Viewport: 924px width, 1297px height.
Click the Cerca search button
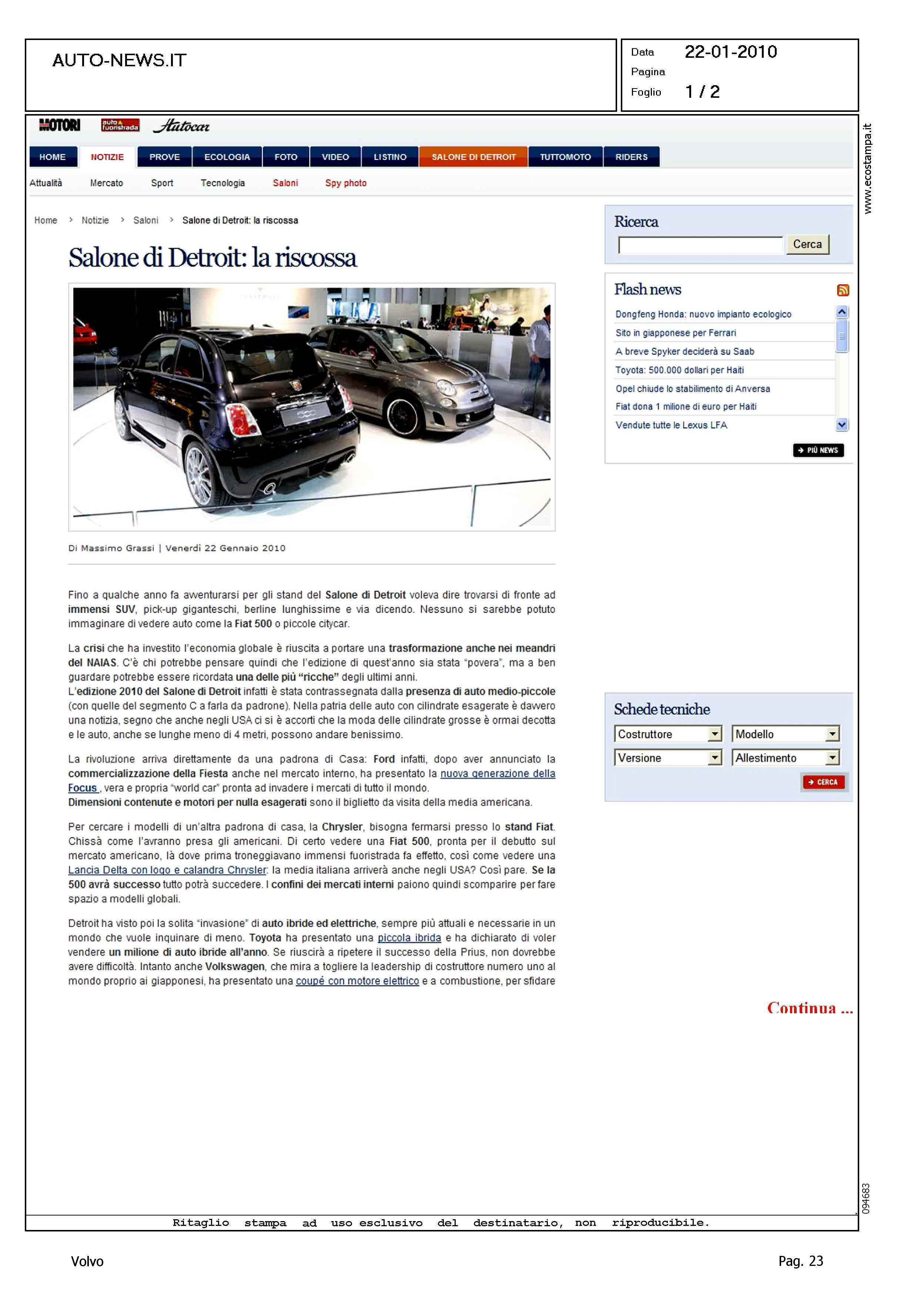pyautogui.click(x=807, y=245)
